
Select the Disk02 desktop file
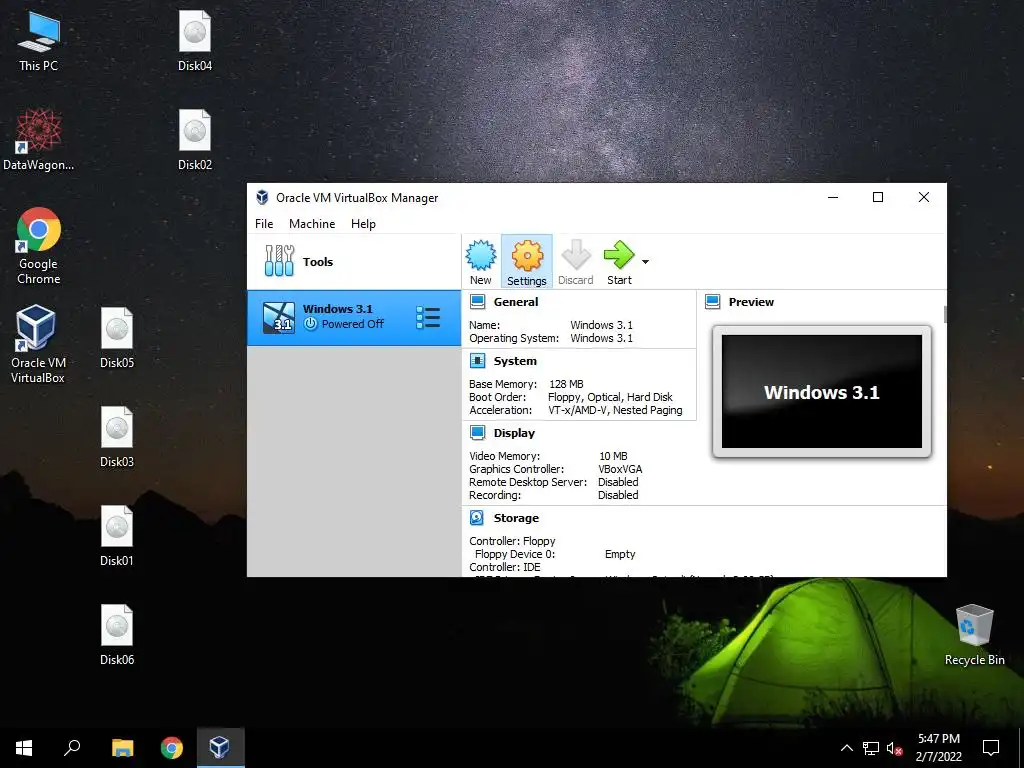[195, 140]
